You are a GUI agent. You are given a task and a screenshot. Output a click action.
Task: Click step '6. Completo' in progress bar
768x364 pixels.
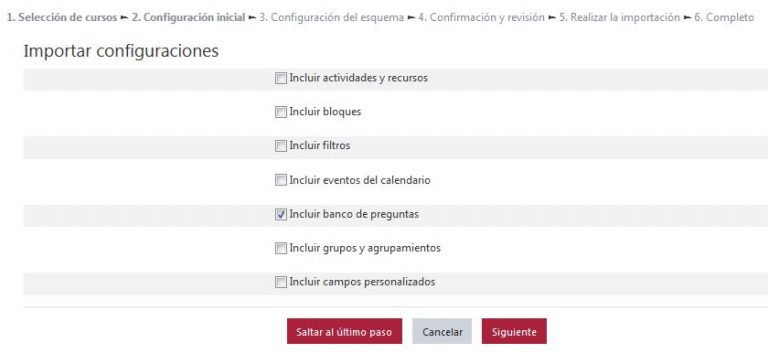tap(724, 18)
